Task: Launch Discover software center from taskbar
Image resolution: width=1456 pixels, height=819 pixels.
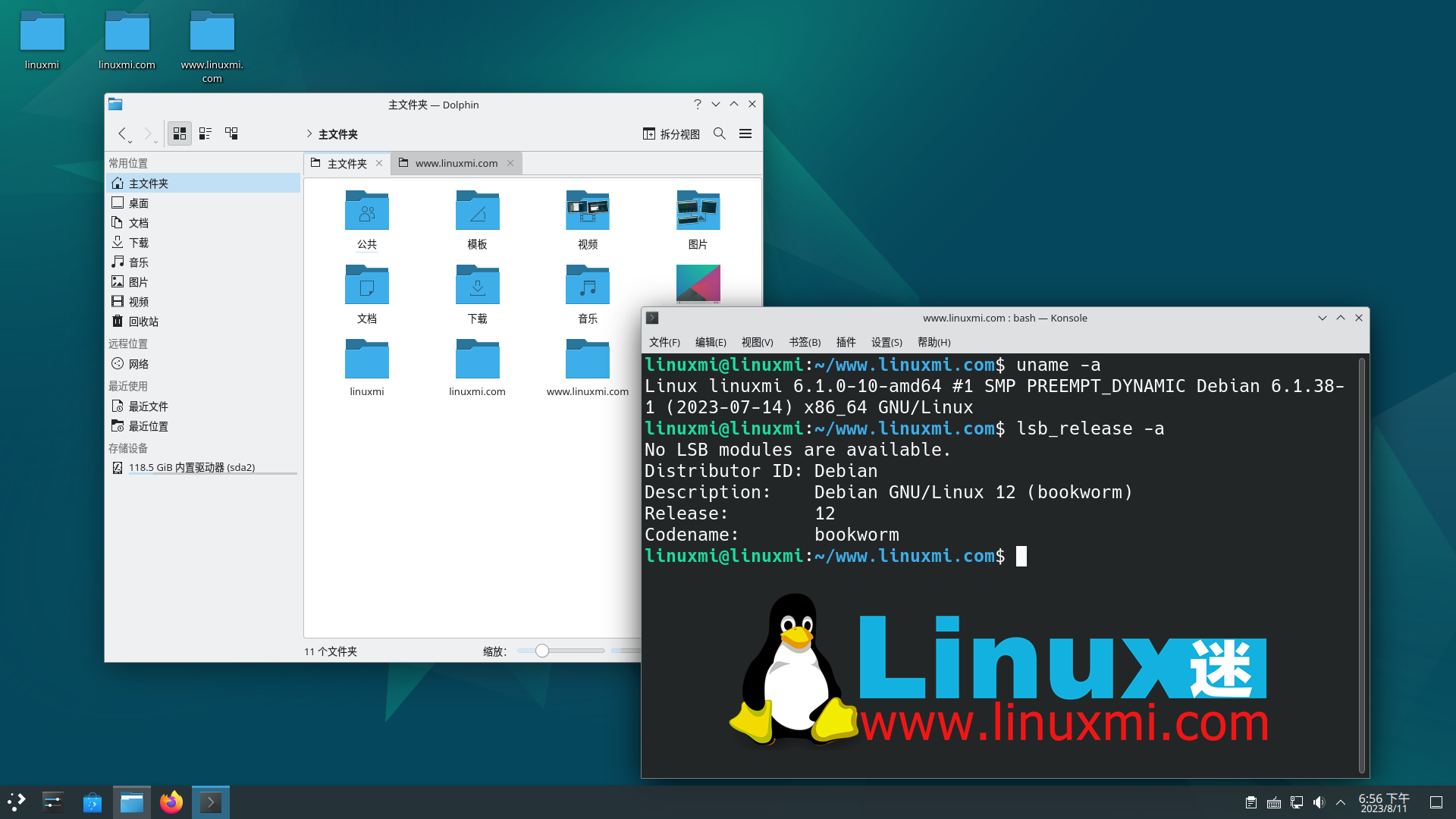Action: (93, 802)
